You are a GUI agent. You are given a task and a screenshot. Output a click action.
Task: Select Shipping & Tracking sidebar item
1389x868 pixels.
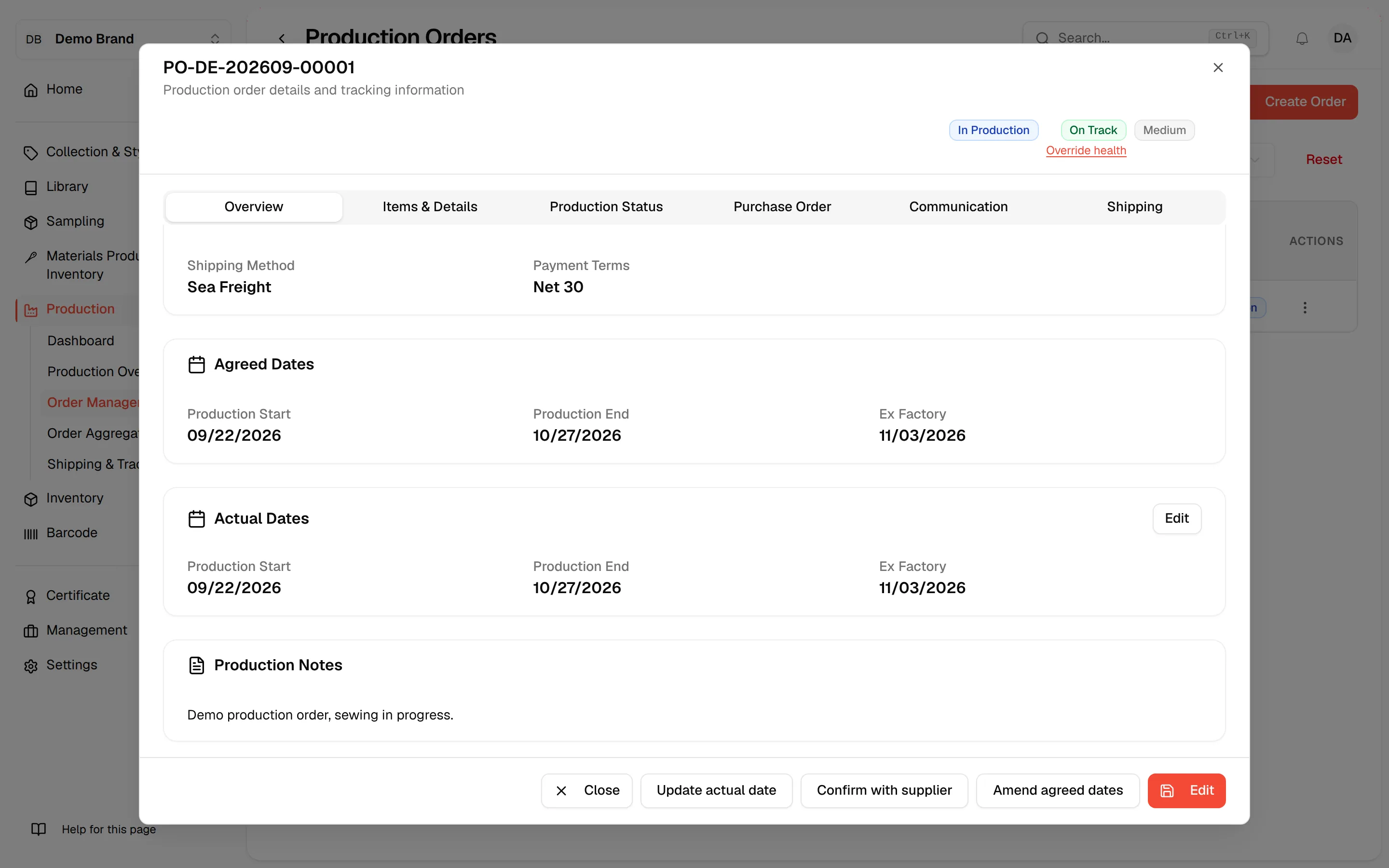point(93,464)
